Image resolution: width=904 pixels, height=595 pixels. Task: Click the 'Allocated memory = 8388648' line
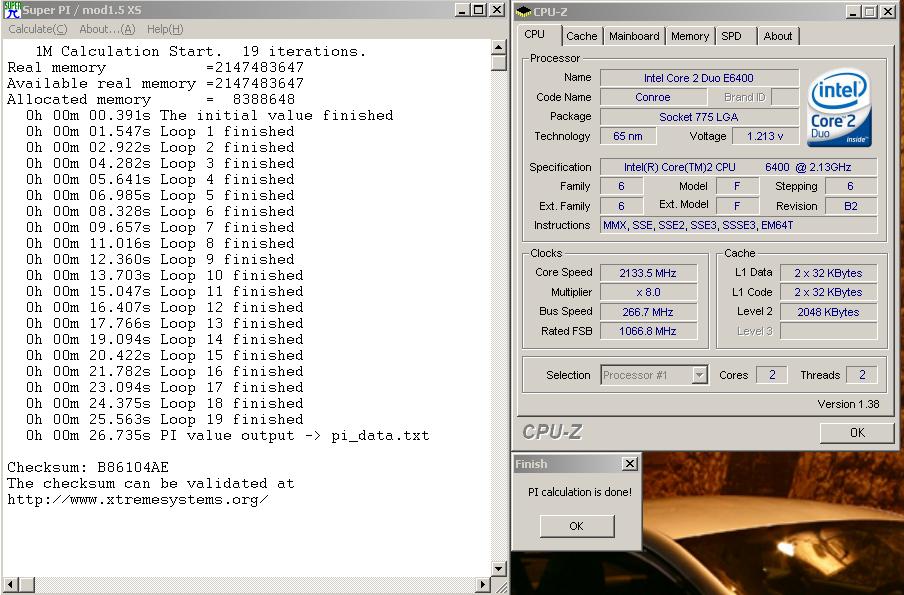coord(151,99)
